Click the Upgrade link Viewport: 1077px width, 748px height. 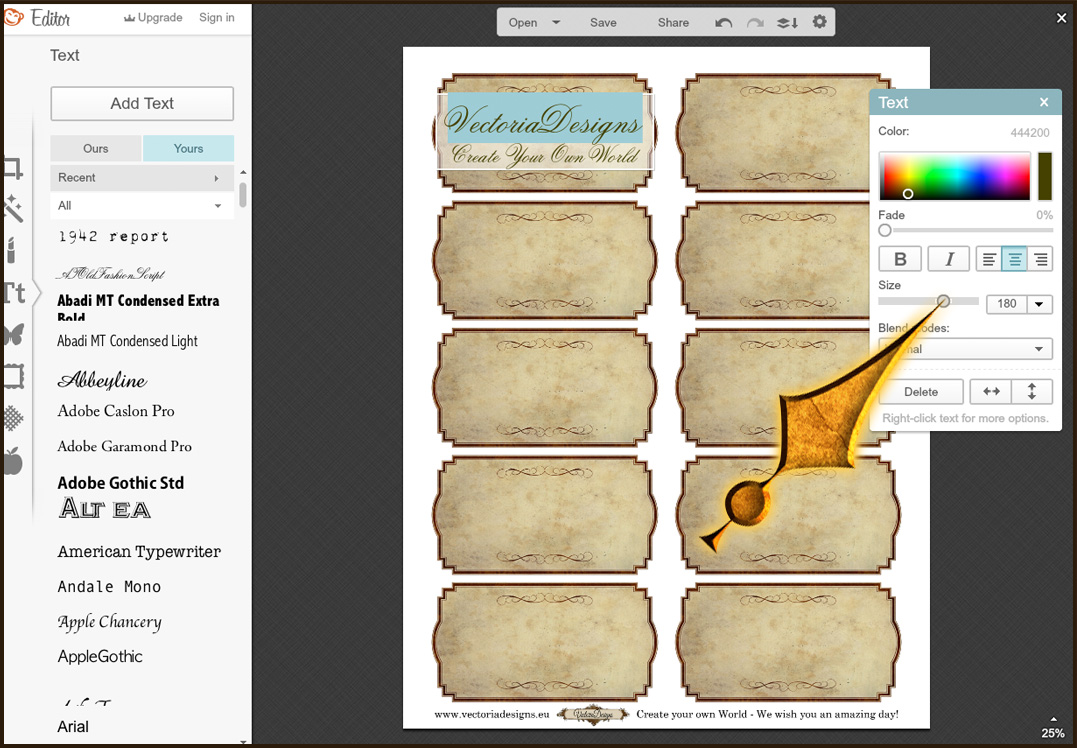(x=153, y=18)
